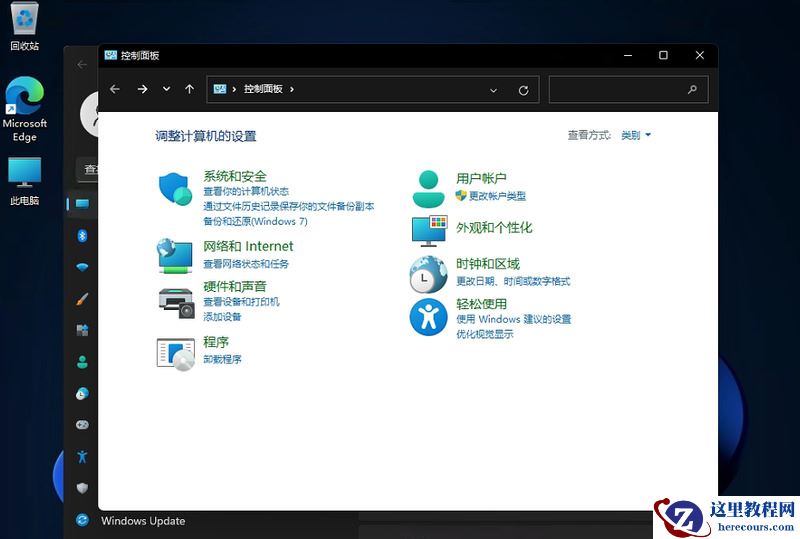Select Accessibility icon in Settings sidebar
800x539 pixels.
click(x=82, y=456)
